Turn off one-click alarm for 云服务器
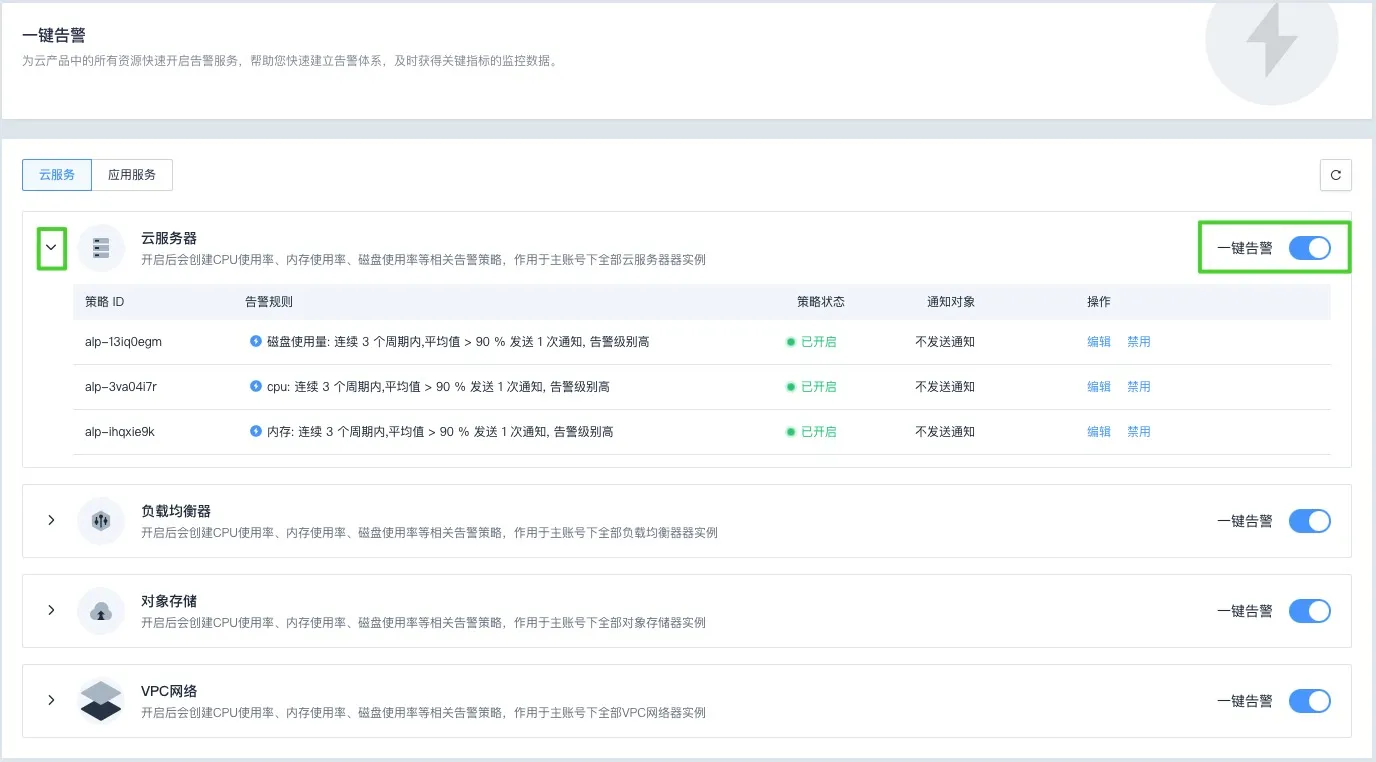Image resolution: width=1376 pixels, height=762 pixels. [1309, 248]
